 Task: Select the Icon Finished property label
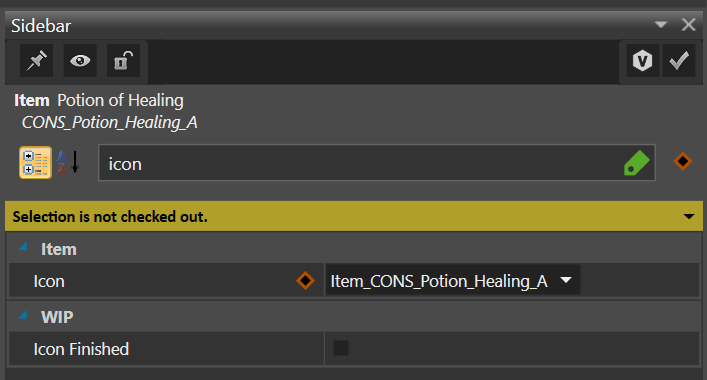[x=81, y=349]
